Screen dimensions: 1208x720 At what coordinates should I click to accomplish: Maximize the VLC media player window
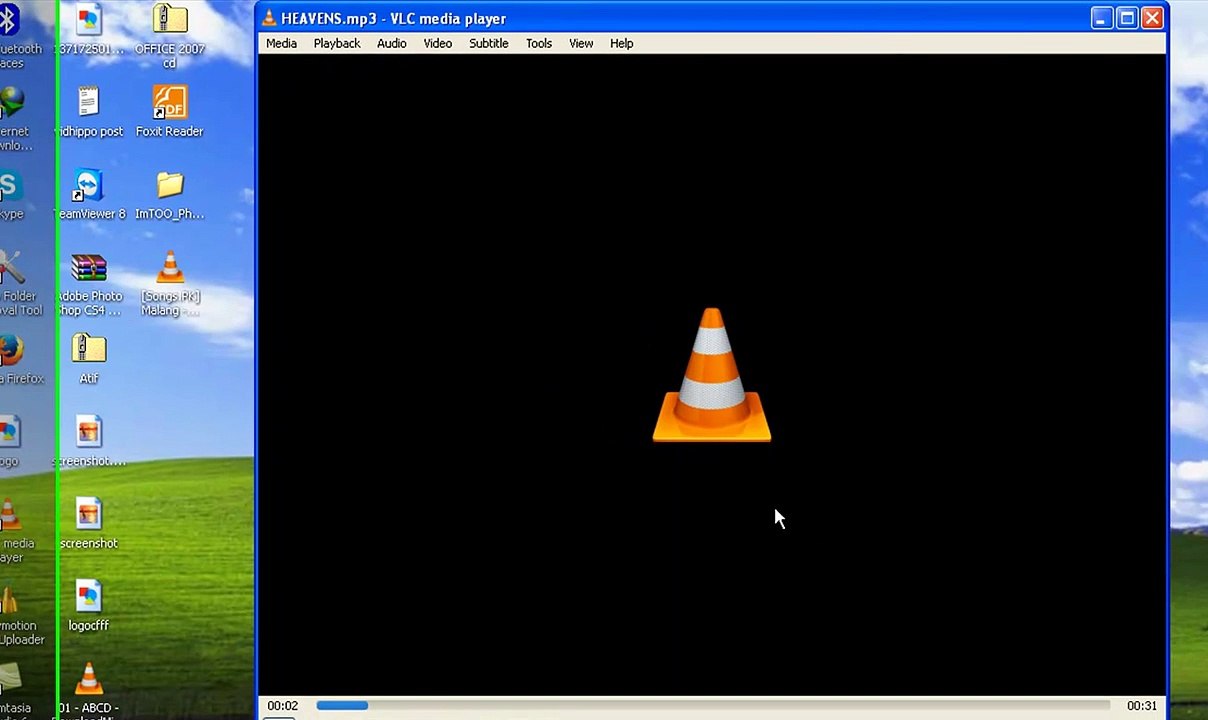click(x=1126, y=18)
